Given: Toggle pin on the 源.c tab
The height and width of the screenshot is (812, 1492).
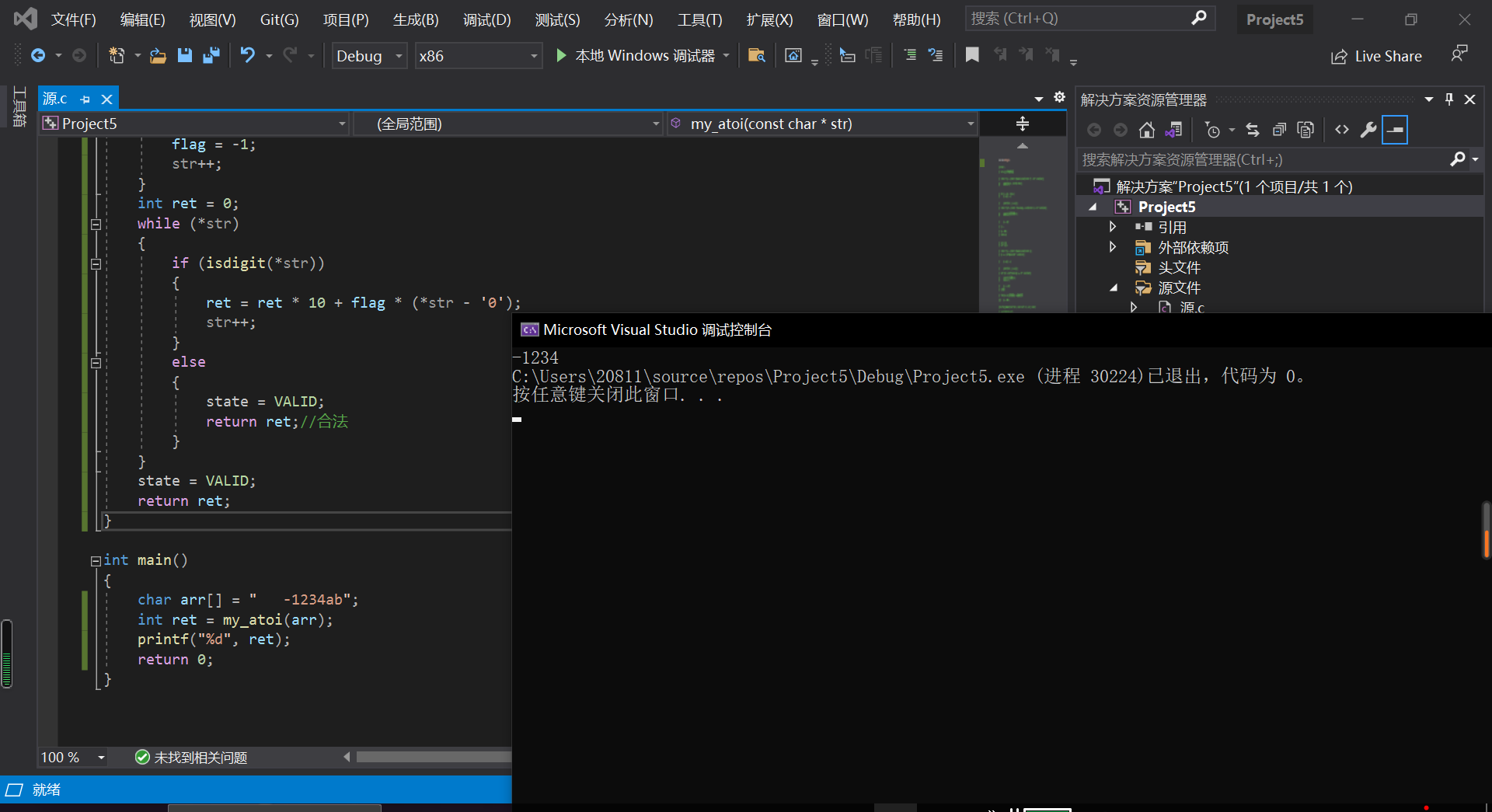Looking at the screenshot, I should click(85, 99).
